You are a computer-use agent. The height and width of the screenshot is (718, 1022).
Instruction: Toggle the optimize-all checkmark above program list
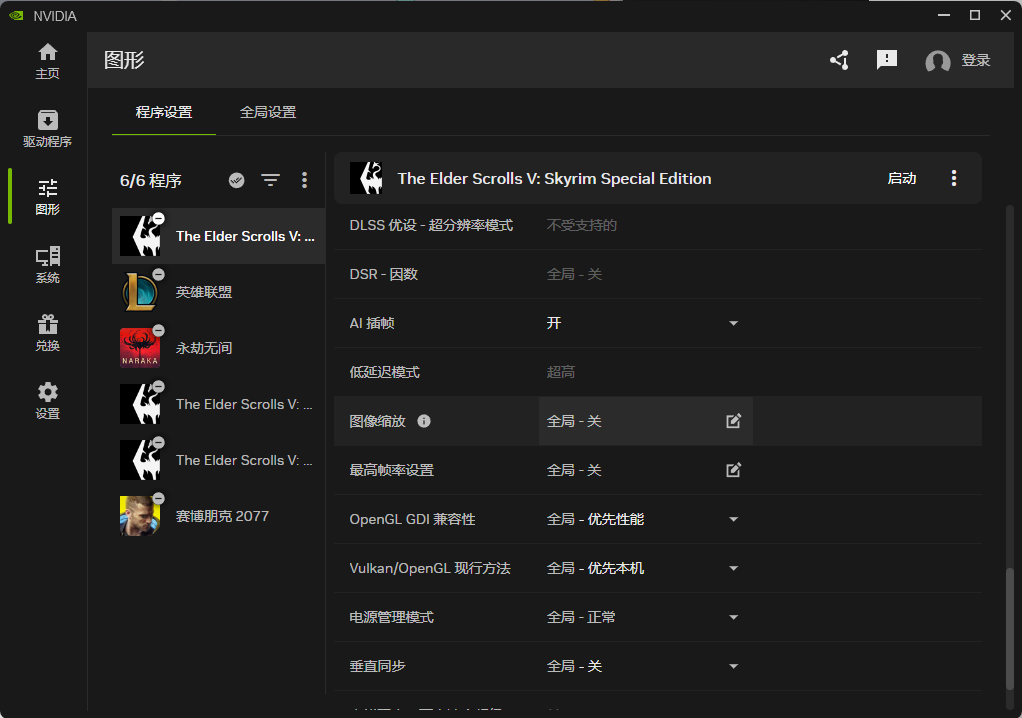(237, 180)
